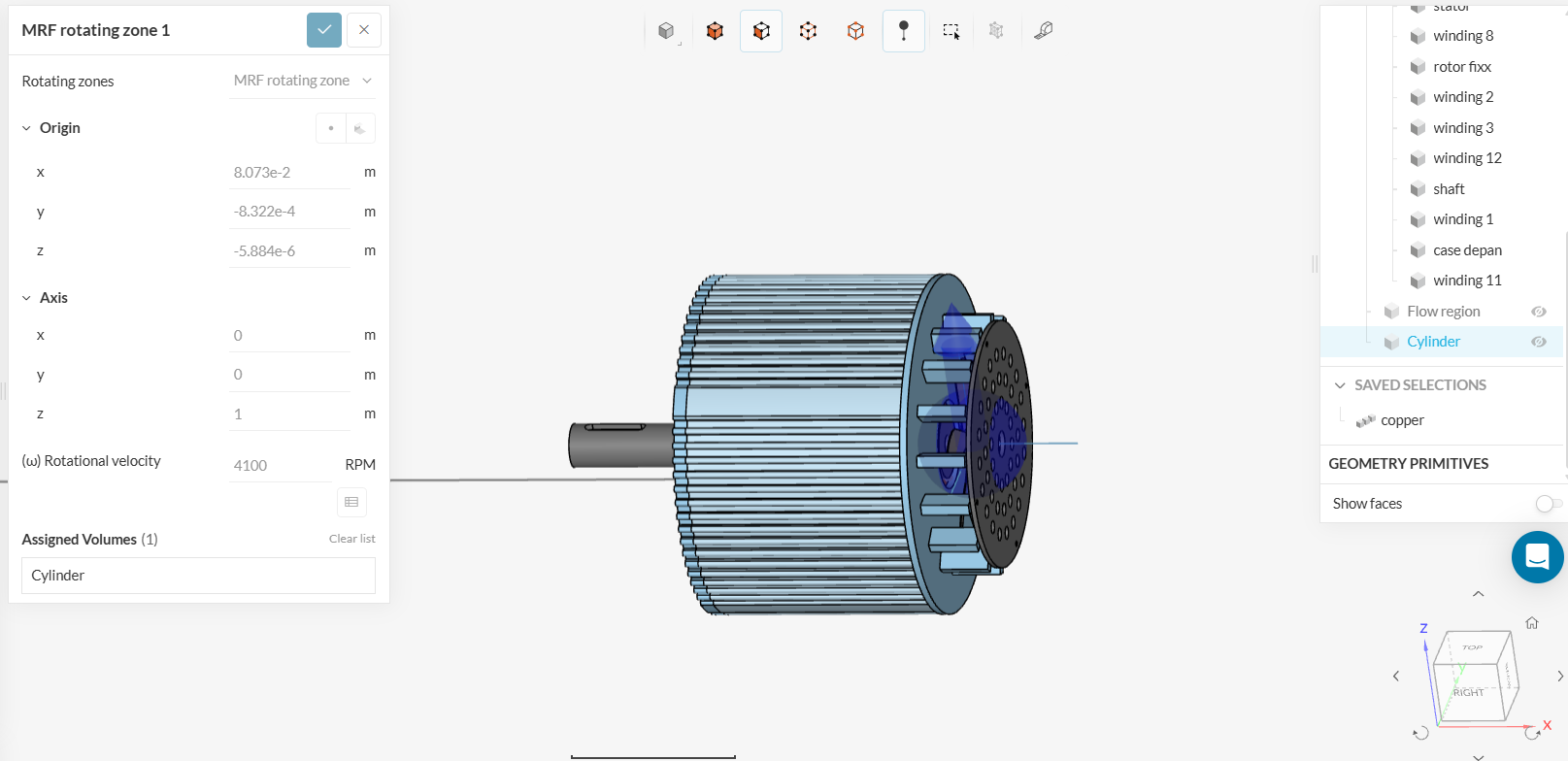Activate the edge selection mode cube
Viewport: 1568px width, 761px height.
[808, 31]
